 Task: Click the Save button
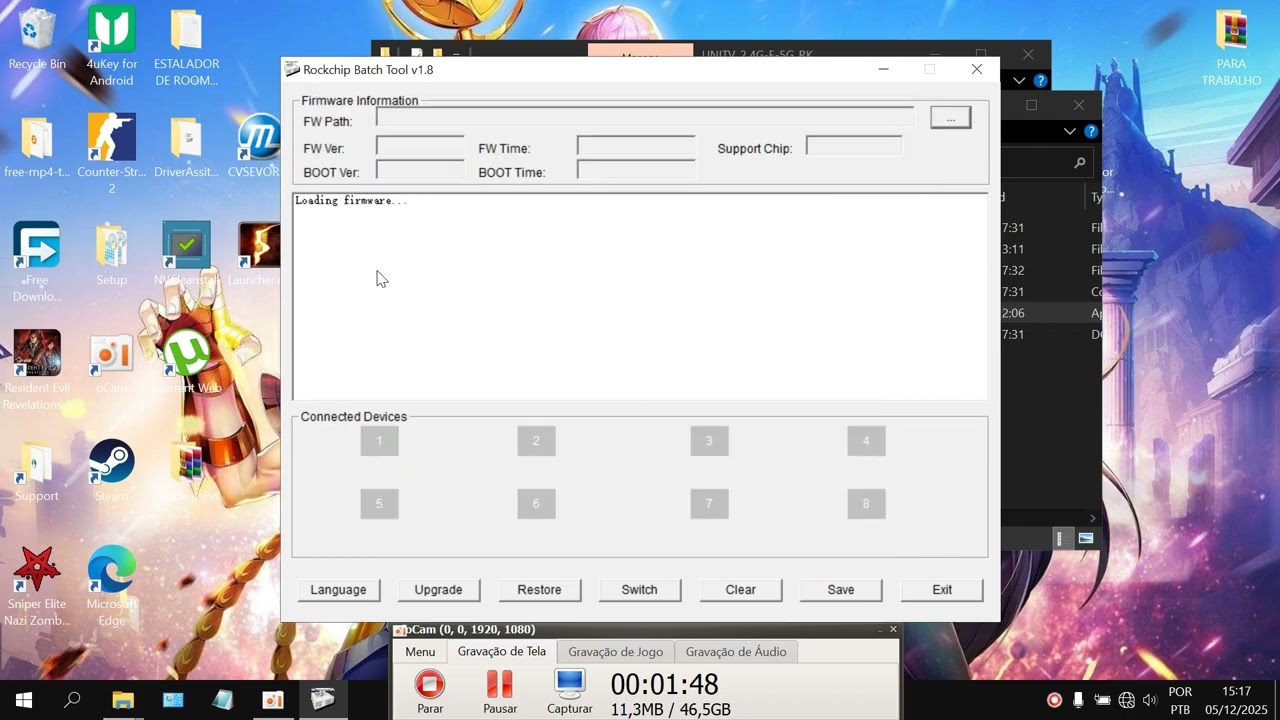pyautogui.click(x=841, y=590)
